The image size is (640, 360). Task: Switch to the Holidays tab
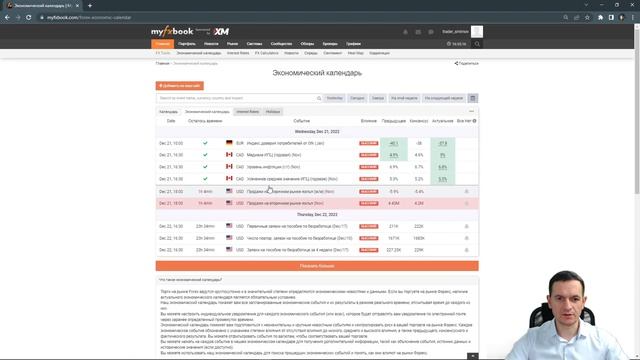pos(273,112)
